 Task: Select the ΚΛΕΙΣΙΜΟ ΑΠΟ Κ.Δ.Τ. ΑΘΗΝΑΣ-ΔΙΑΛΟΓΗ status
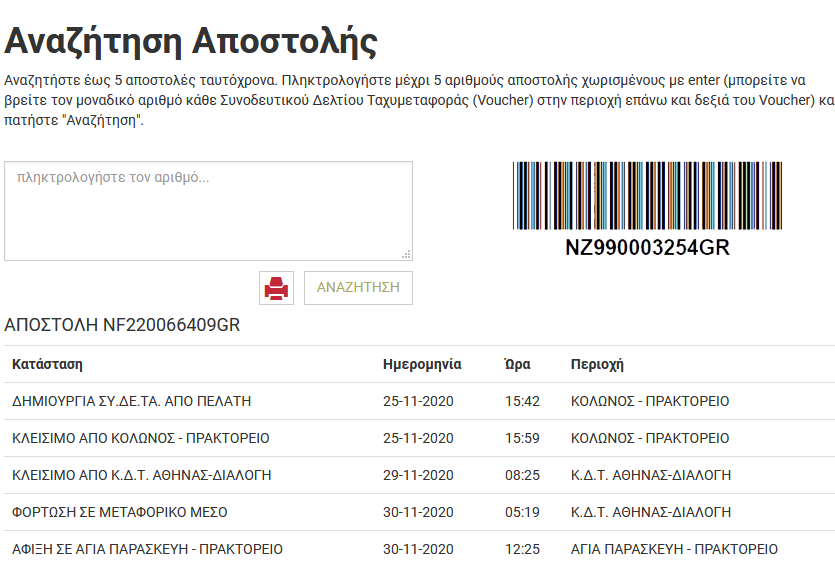[x=142, y=475]
